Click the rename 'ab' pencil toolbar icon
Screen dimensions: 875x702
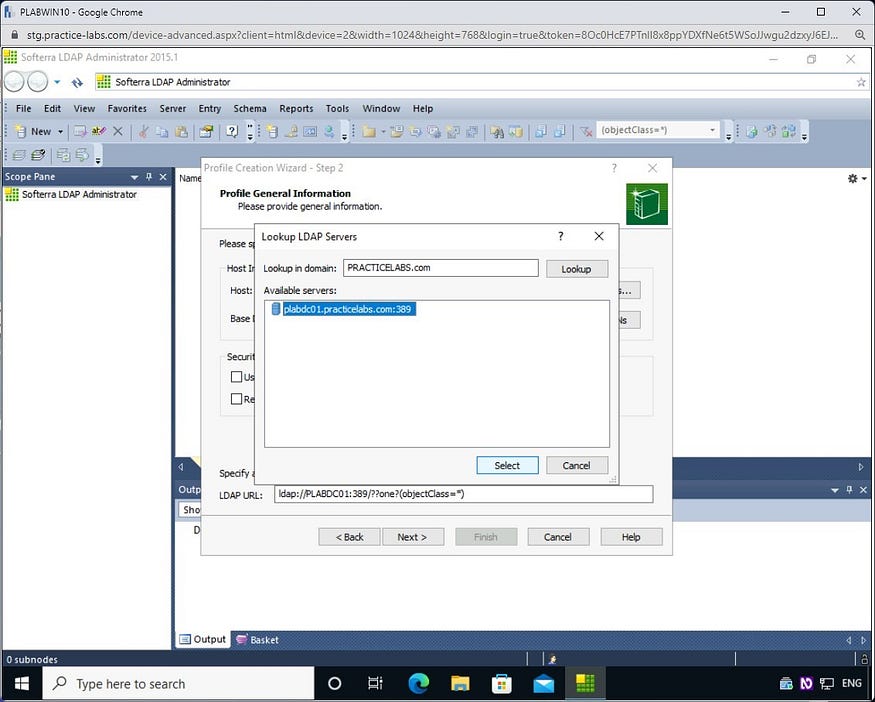click(x=99, y=132)
